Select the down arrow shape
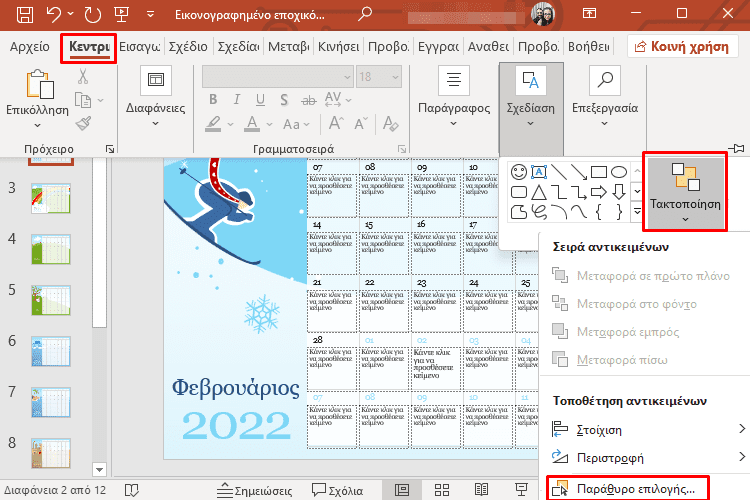Image resolution: width=750 pixels, height=500 pixels. [619, 192]
